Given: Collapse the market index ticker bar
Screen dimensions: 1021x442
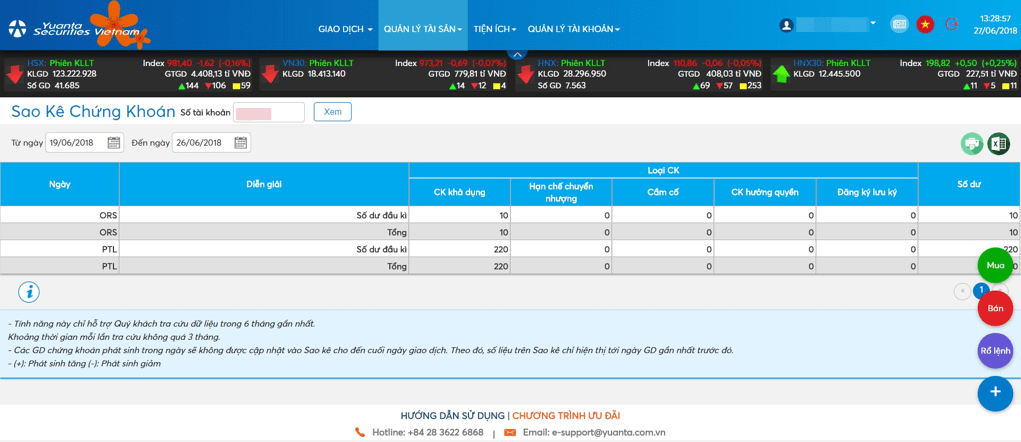Looking at the screenshot, I should click(517, 54).
